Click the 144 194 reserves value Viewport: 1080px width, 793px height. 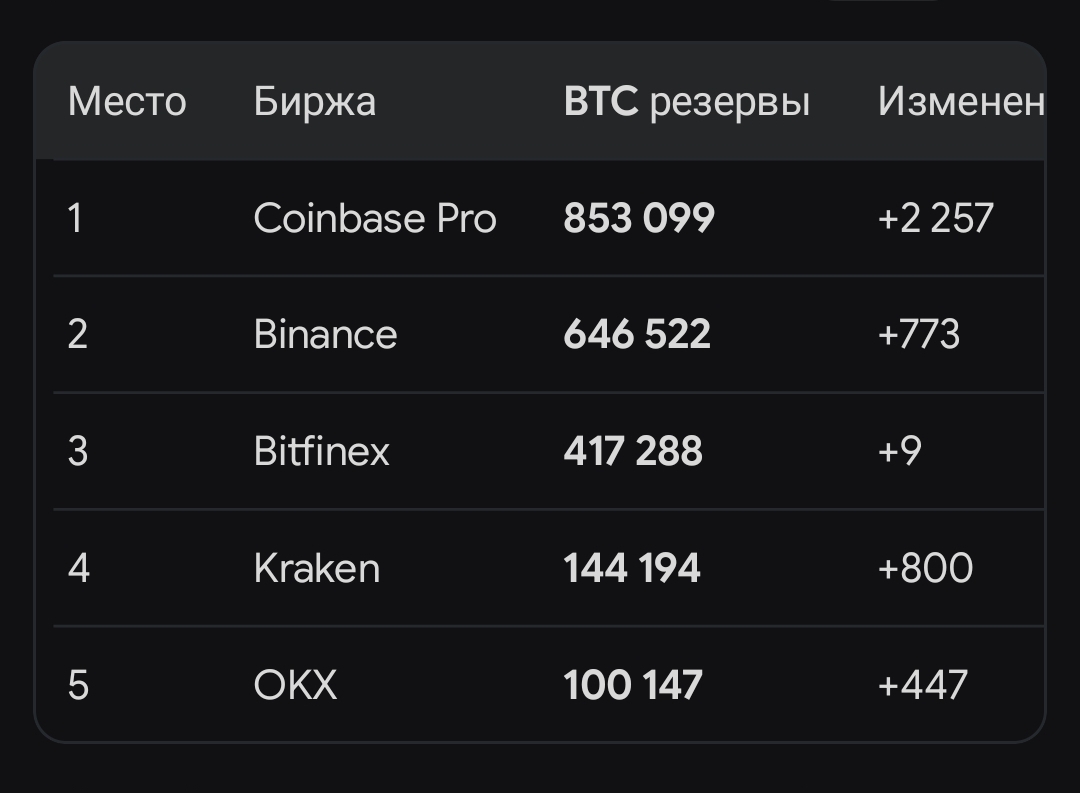[632, 568]
